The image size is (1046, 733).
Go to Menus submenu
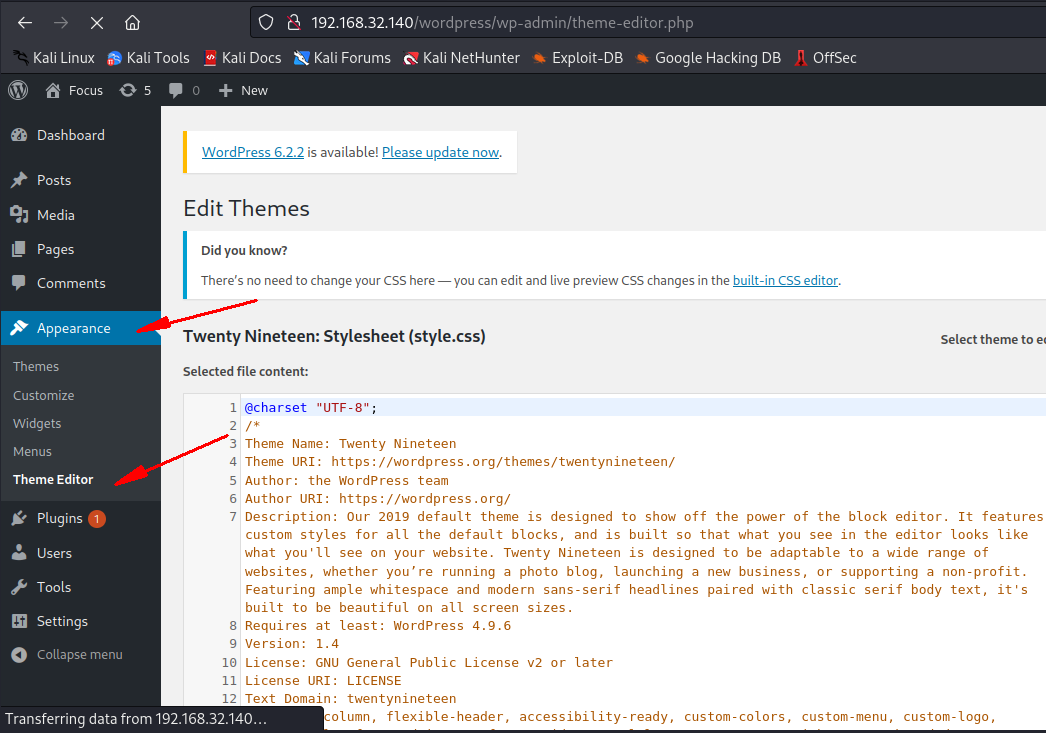(32, 451)
